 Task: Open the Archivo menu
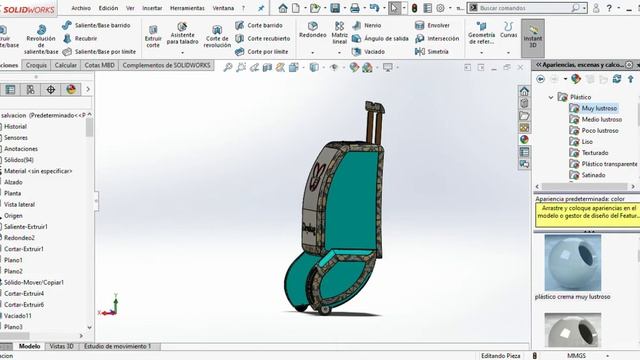coord(81,8)
